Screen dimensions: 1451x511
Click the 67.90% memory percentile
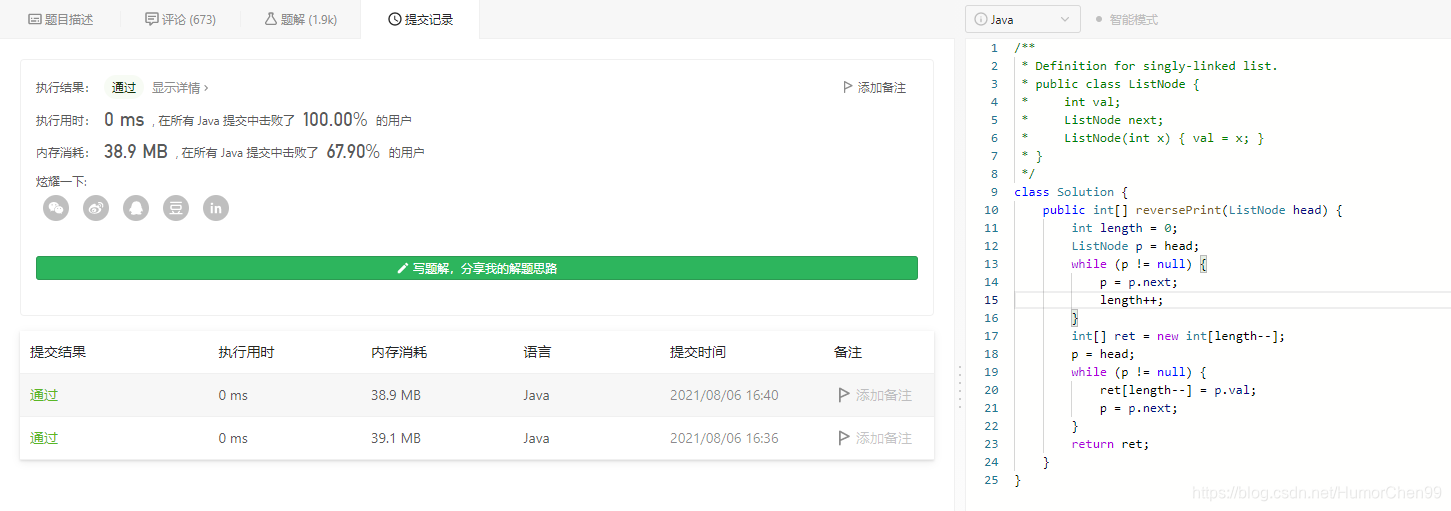click(x=353, y=152)
